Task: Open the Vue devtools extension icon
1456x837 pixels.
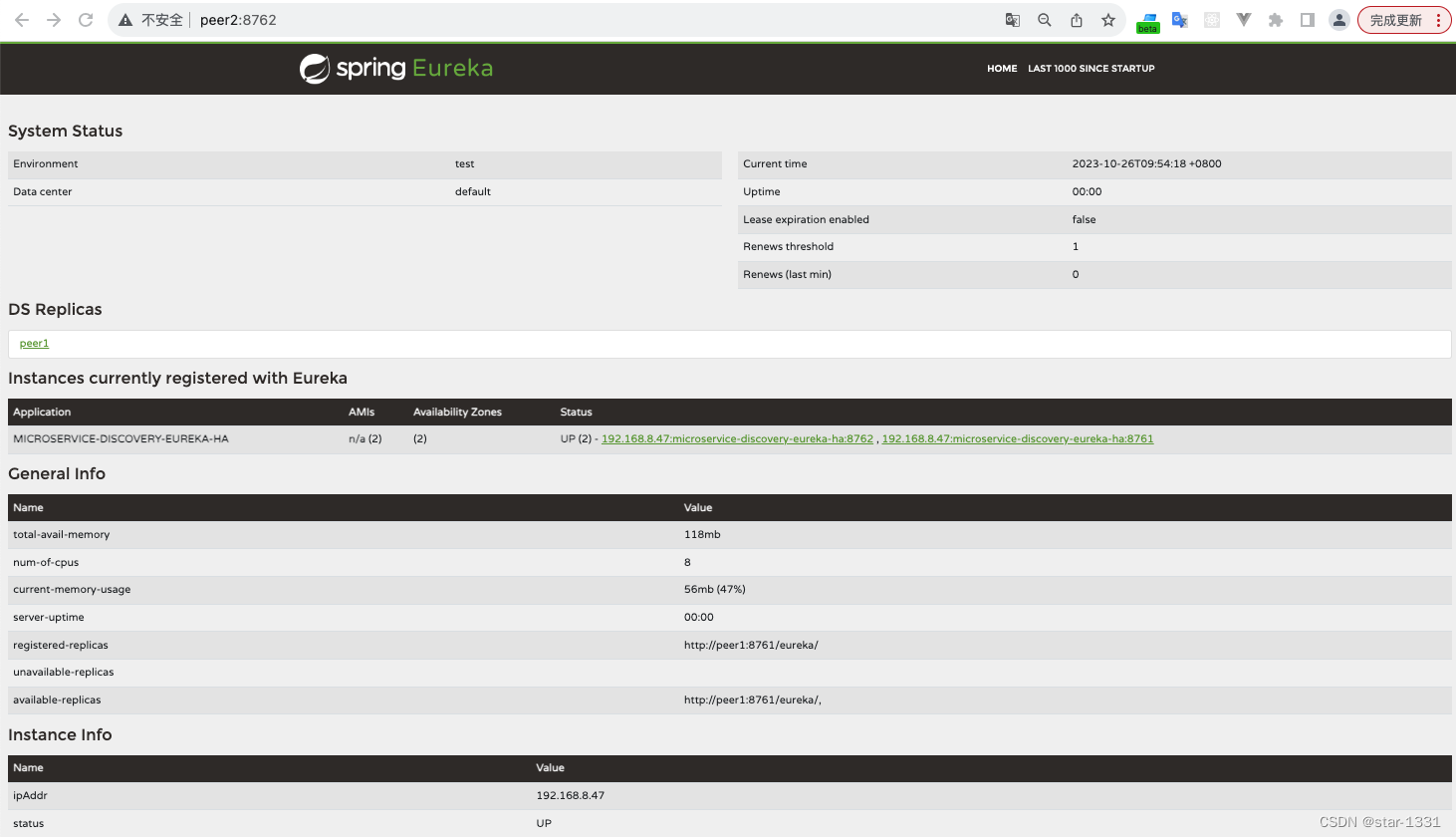Action: 1244,20
